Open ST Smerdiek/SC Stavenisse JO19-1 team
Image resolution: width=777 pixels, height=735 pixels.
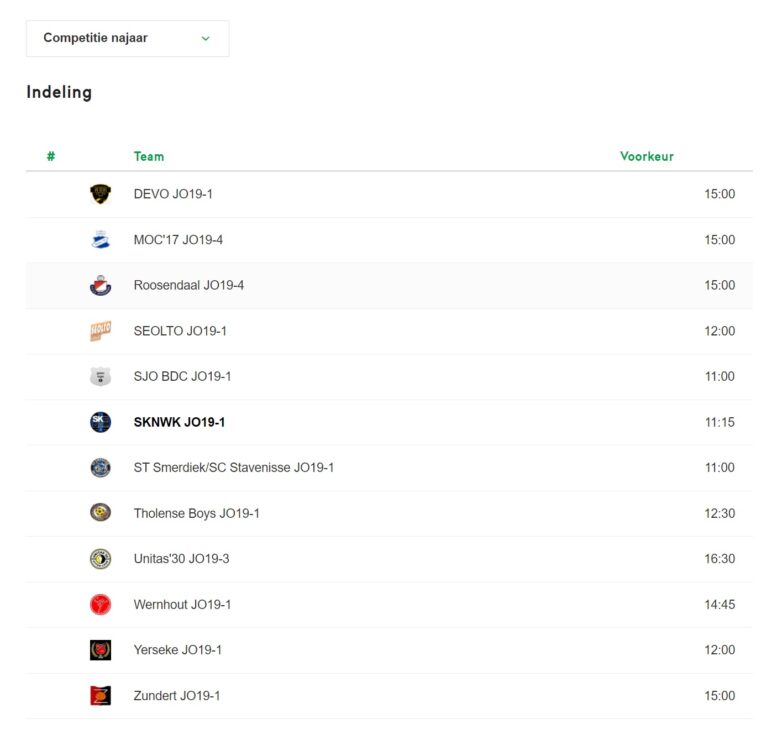233,468
